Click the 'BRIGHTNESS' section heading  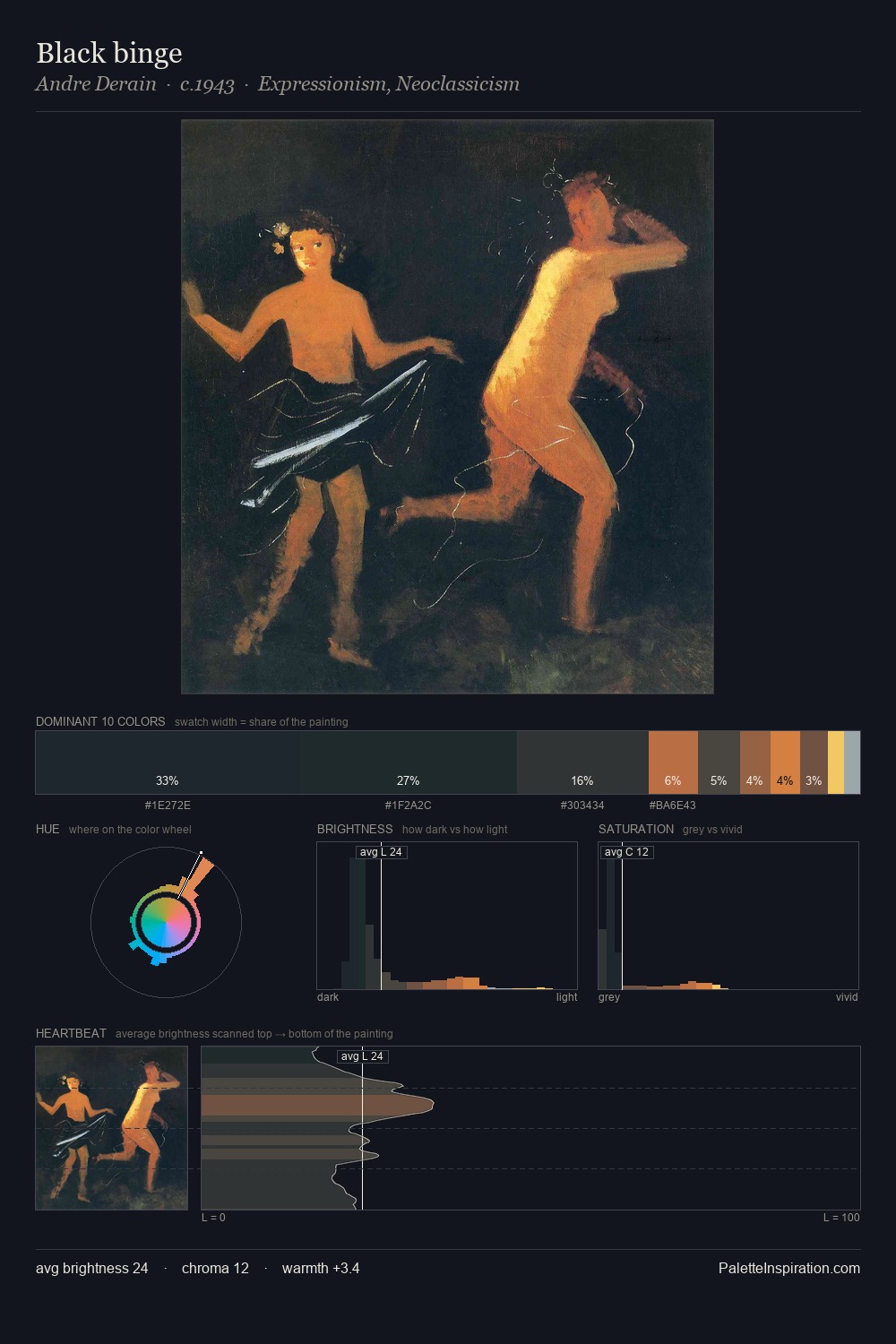pyautogui.click(x=355, y=829)
